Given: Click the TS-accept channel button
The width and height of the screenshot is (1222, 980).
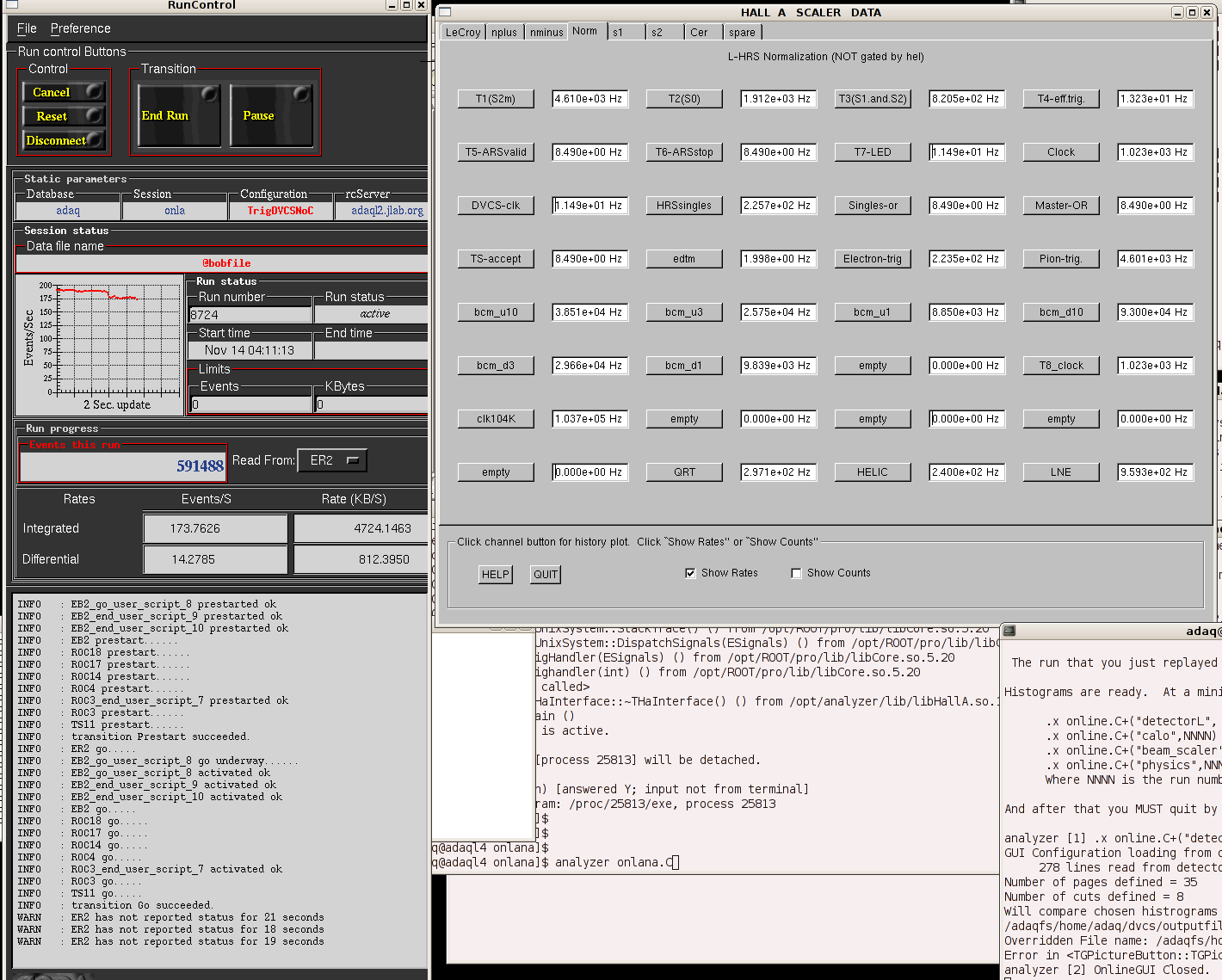Looking at the screenshot, I should point(496,259).
